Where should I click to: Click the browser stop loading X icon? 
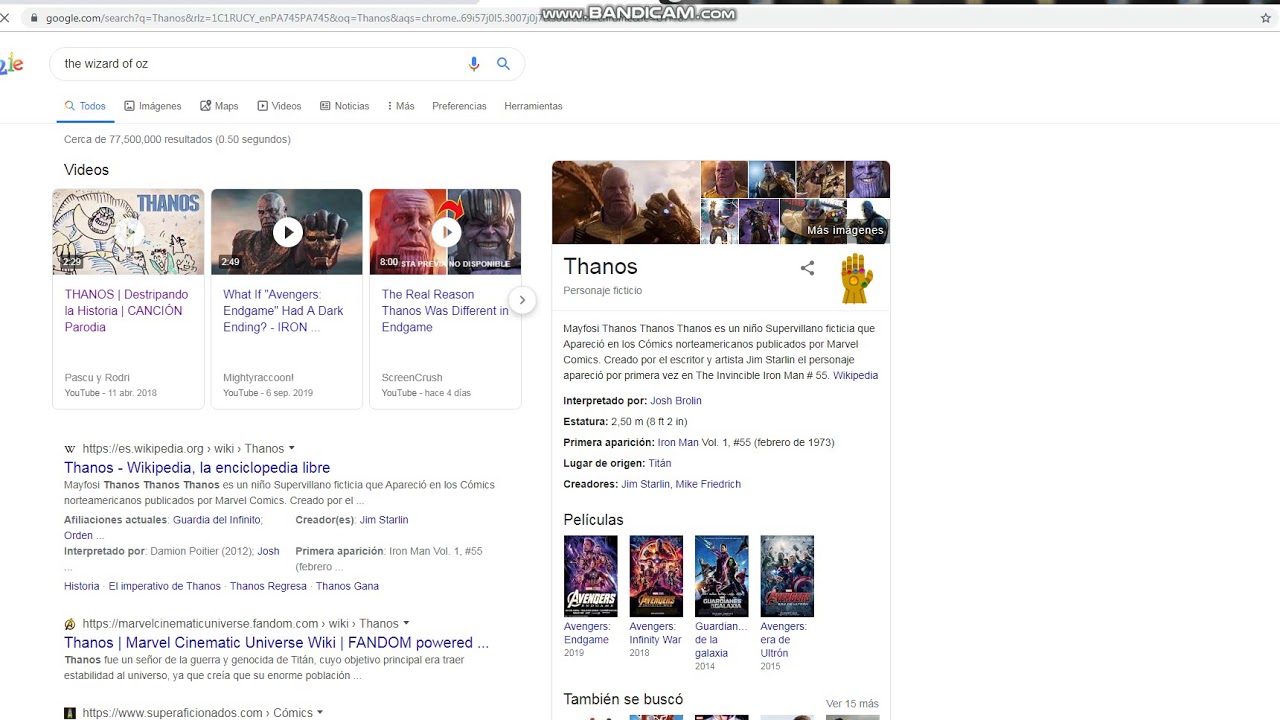tap(5, 18)
